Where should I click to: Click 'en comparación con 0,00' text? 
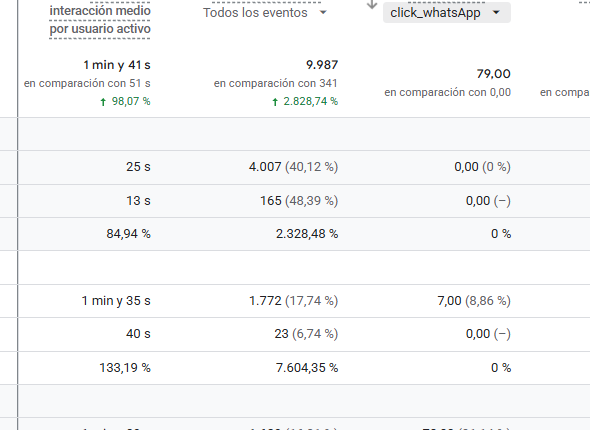(x=447, y=92)
